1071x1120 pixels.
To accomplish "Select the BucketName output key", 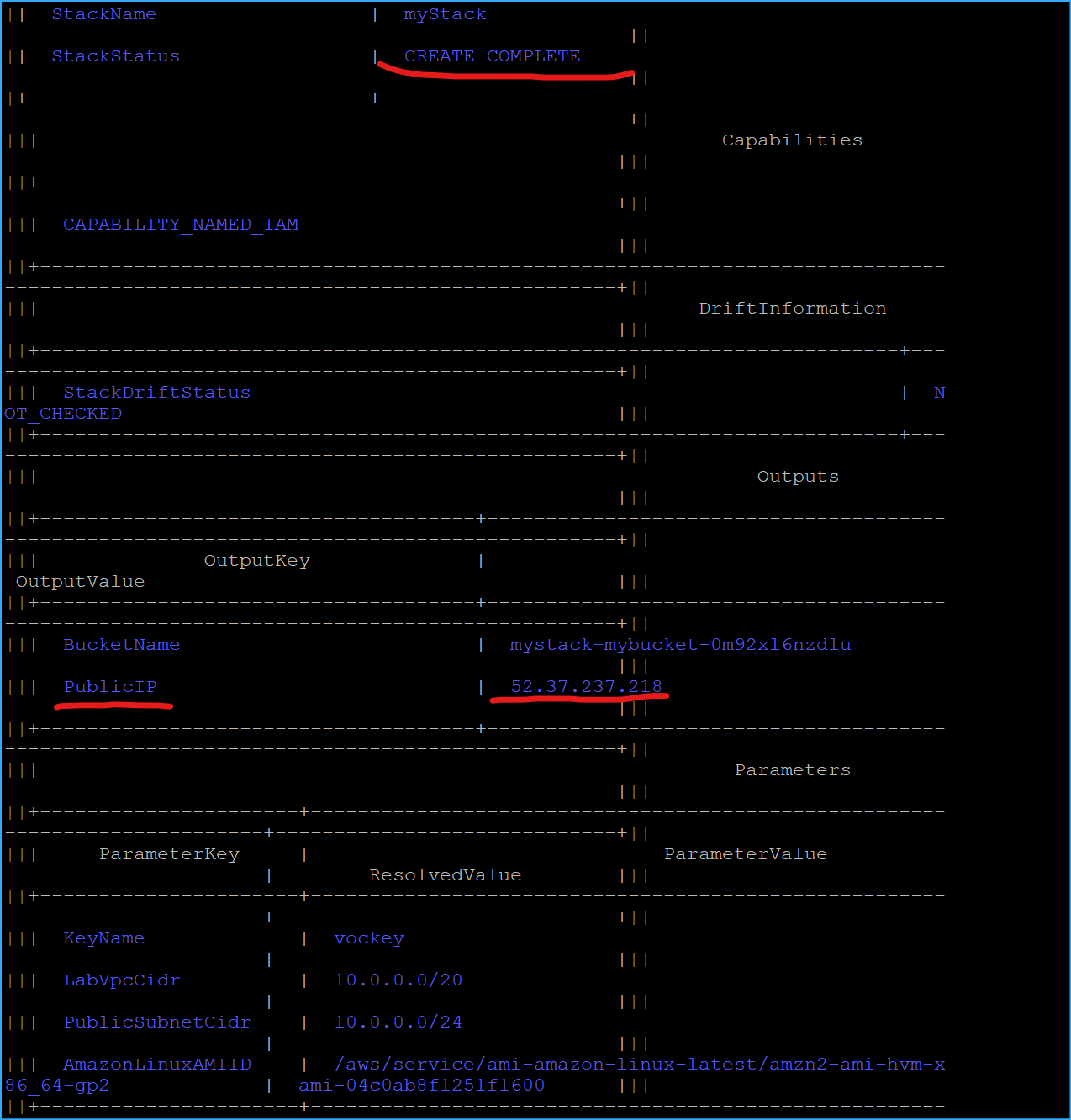I will pyautogui.click(x=121, y=645).
